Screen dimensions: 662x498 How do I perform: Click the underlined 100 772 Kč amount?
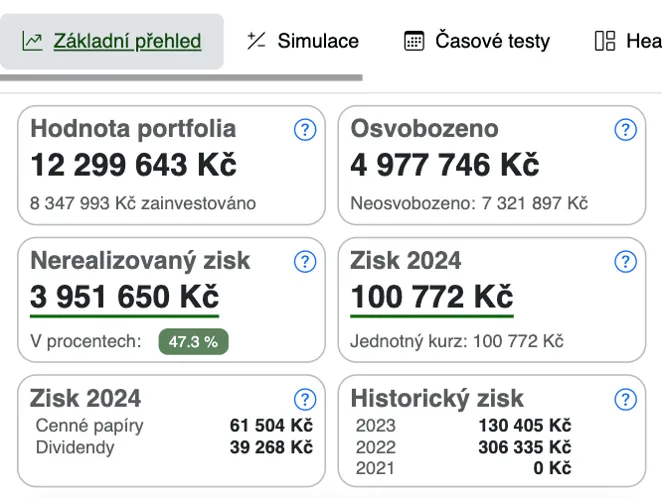click(432, 296)
